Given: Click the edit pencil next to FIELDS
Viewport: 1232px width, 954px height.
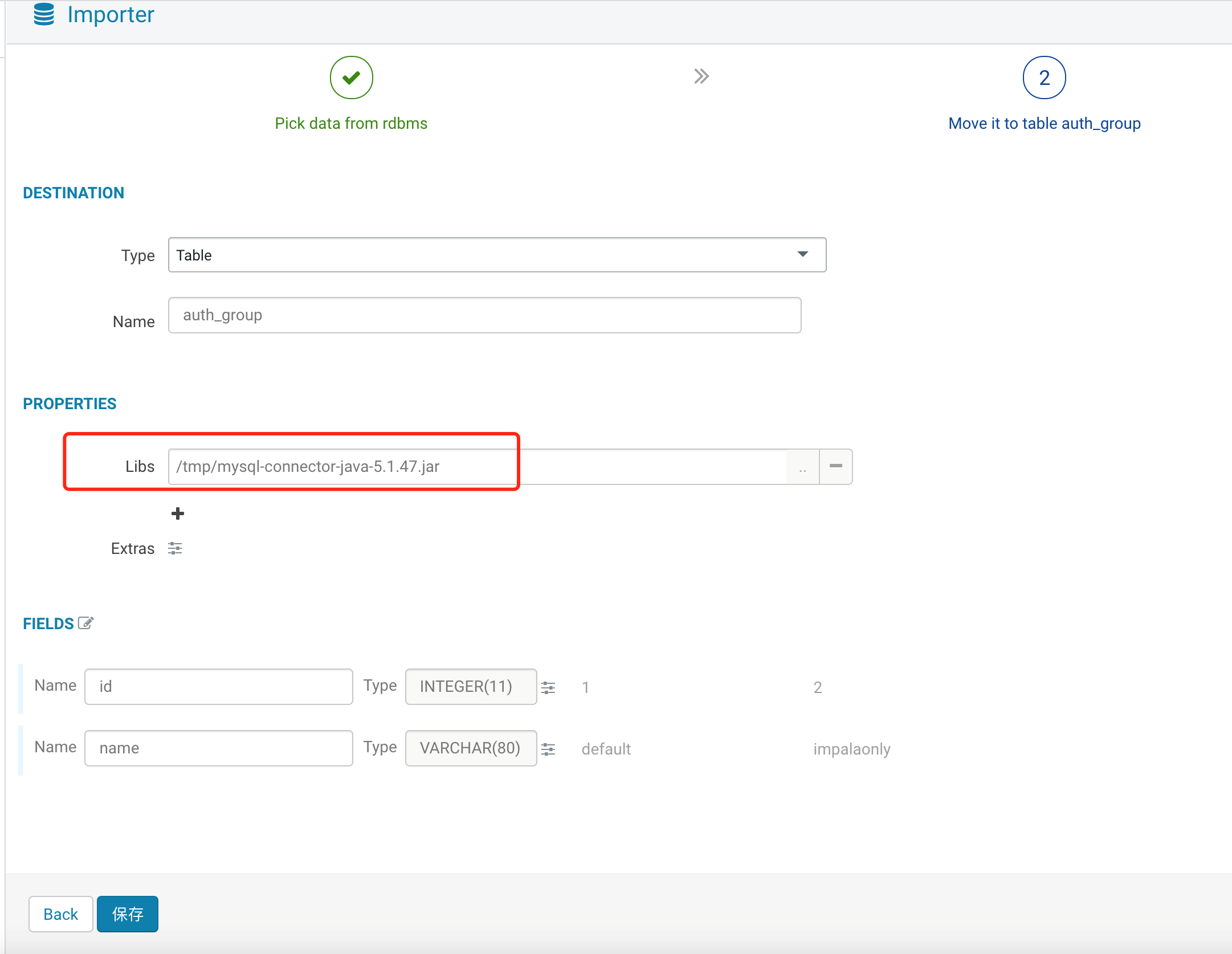Looking at the screenshot, I should tap(85, 623).
